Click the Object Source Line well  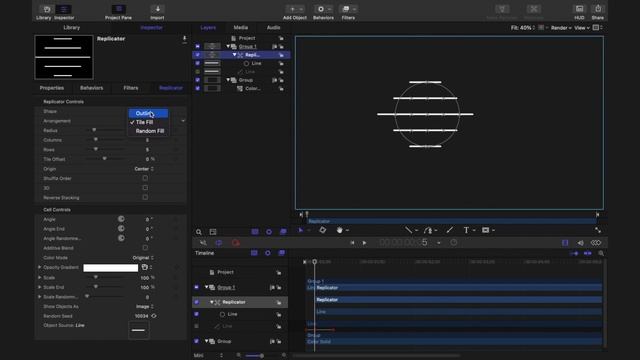[x=139, y=330]
